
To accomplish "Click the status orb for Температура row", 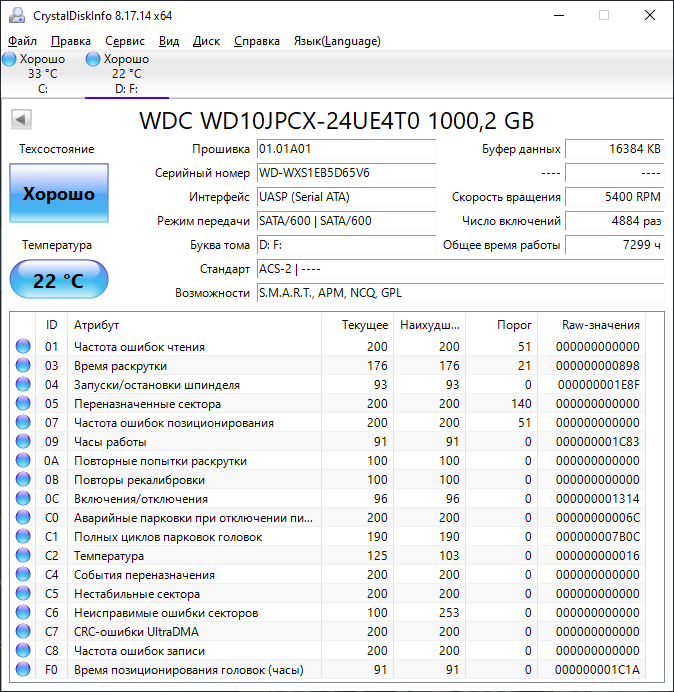I will point(23,556).
